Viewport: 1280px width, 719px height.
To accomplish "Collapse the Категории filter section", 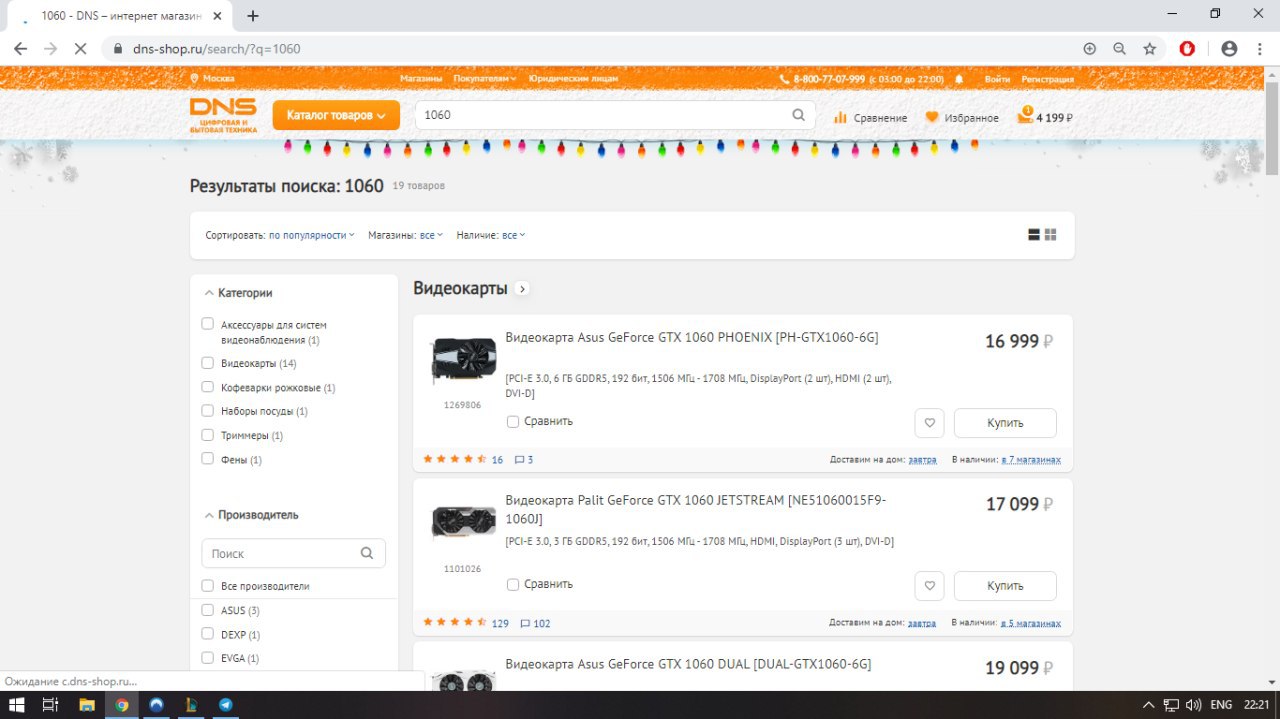I will click(238, 293).
